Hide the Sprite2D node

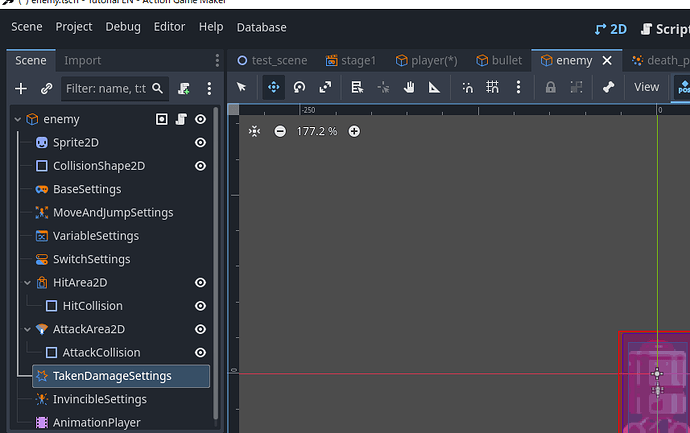click(201, 143)
